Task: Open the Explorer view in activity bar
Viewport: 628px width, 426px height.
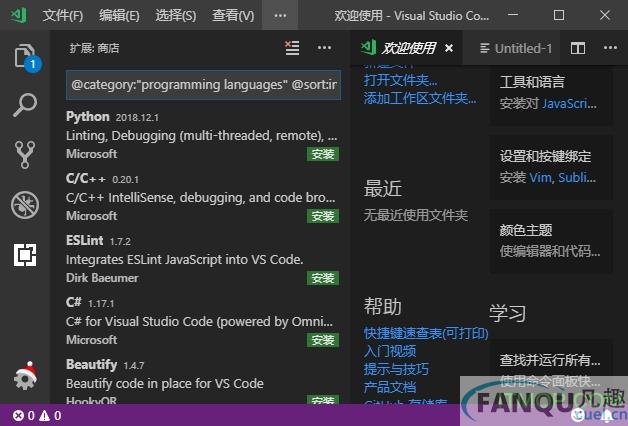Action: (25, 56)
